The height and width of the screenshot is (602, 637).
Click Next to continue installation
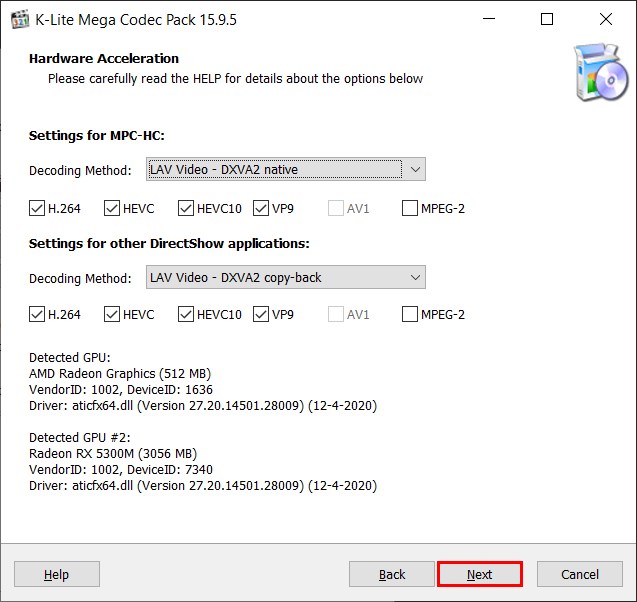coord(480,574)
